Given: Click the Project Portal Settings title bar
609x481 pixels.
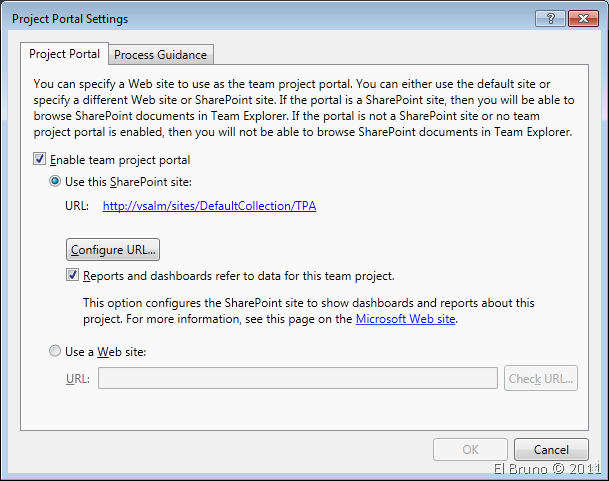Looking at the screenshot, I should (250, 18).
